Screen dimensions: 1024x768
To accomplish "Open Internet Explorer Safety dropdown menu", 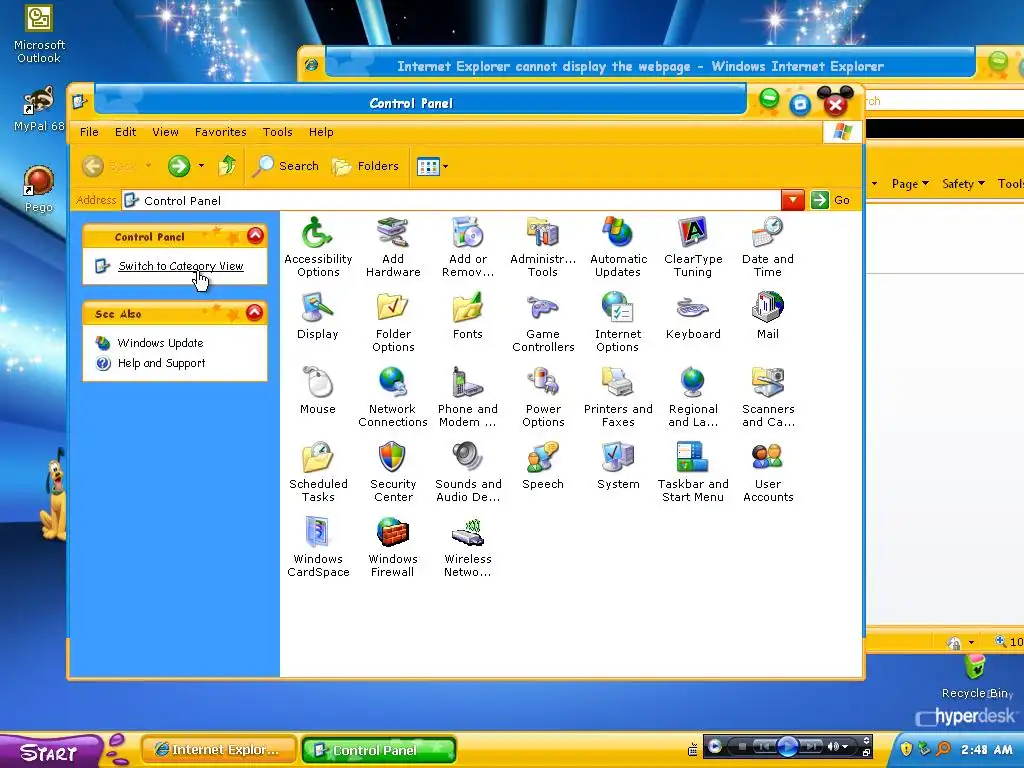I will click(x=963, y=184).
